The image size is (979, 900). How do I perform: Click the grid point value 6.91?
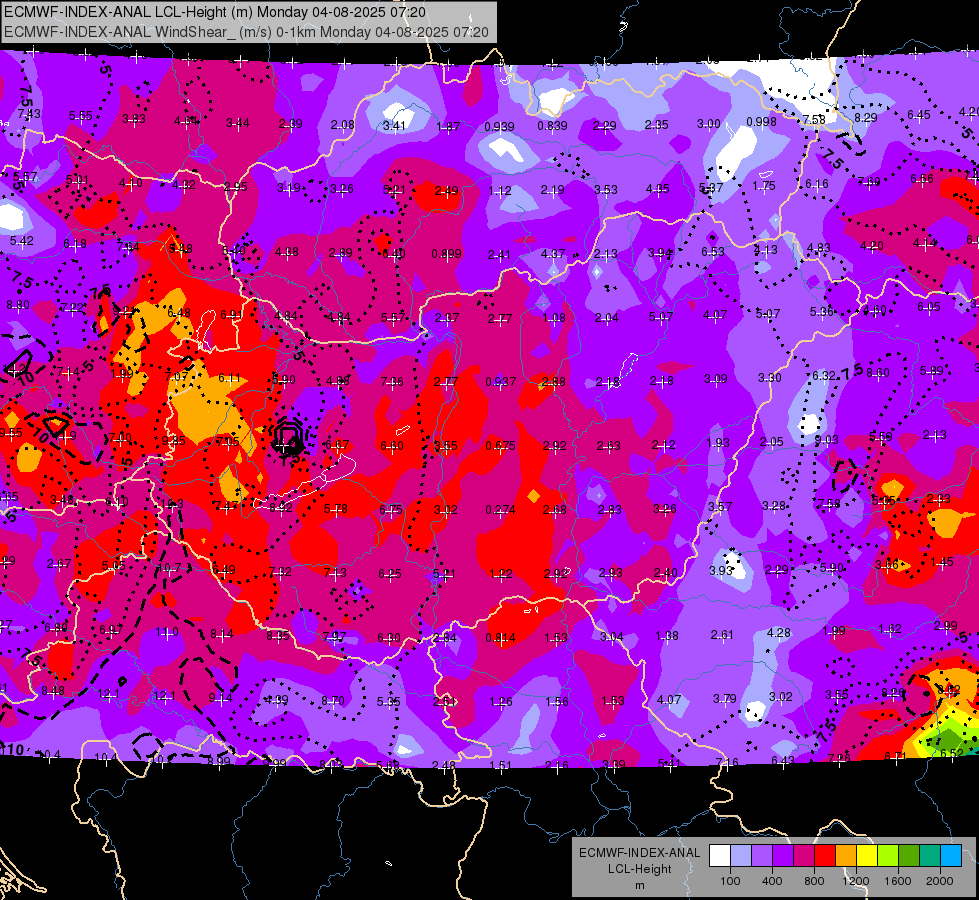click(232, 314)
